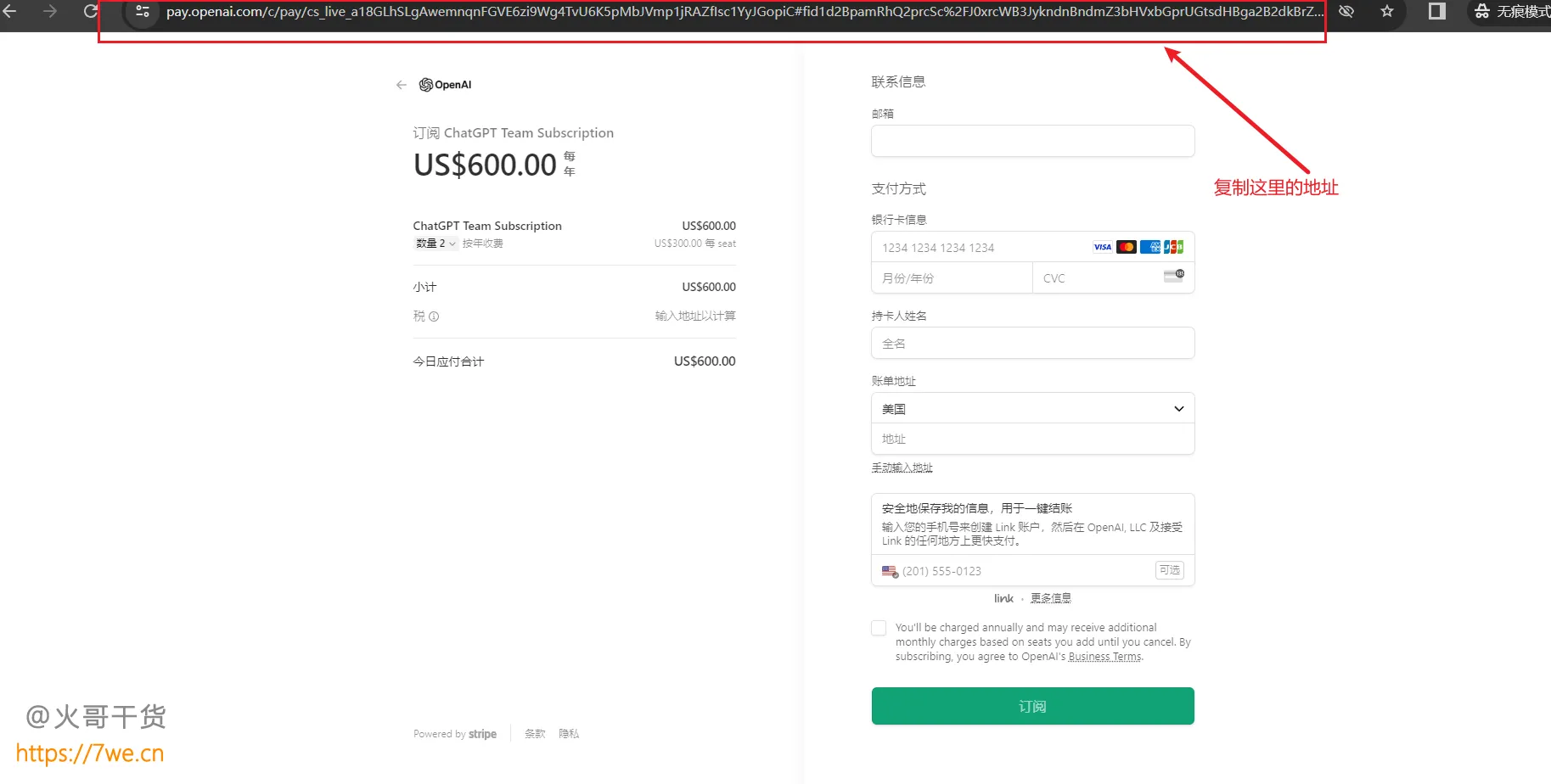Click the 邮箱 email input field
The width and height of the screenshot is (1551, 784).
tap(1032, 141)
